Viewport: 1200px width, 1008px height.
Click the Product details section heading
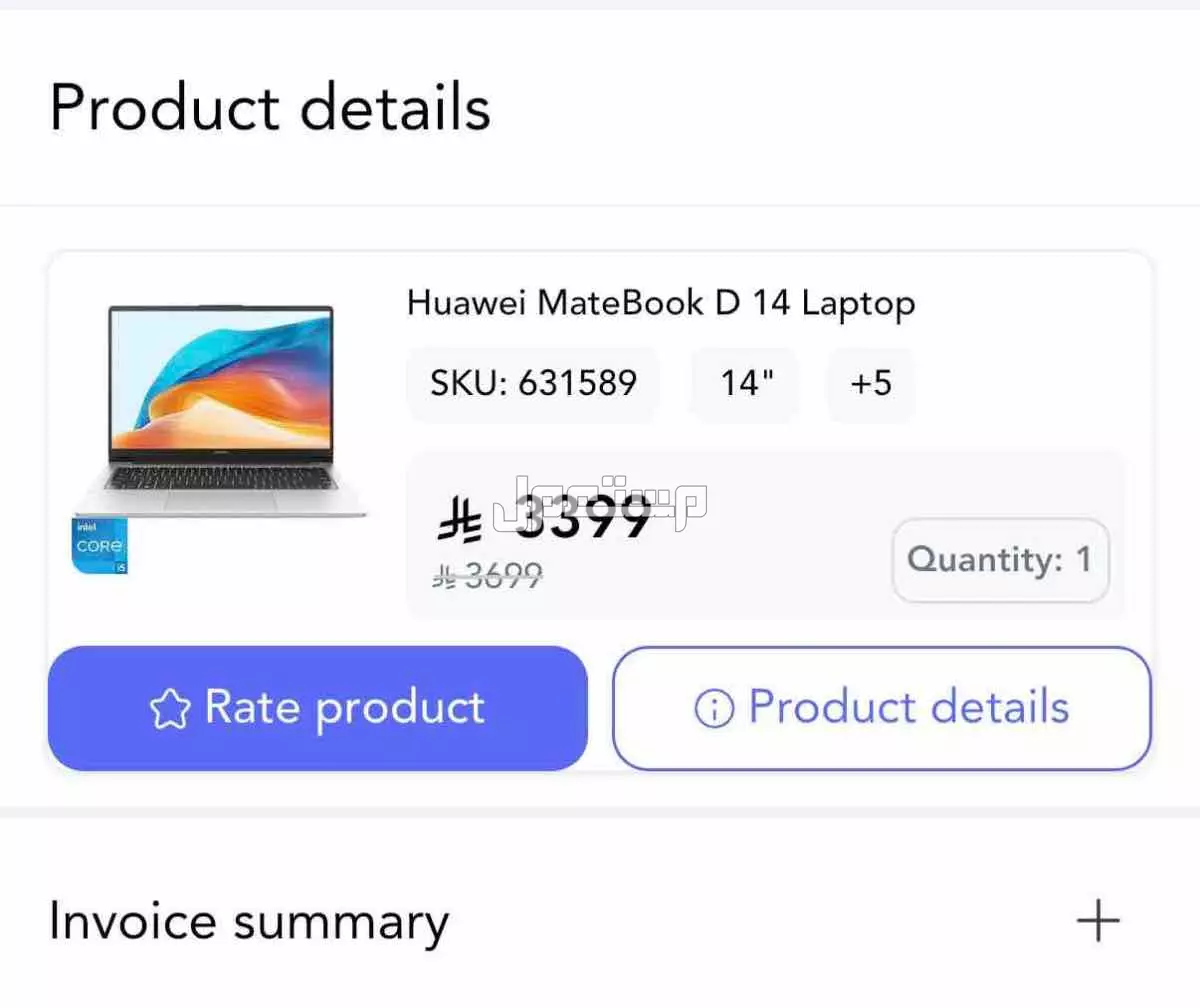270,107
